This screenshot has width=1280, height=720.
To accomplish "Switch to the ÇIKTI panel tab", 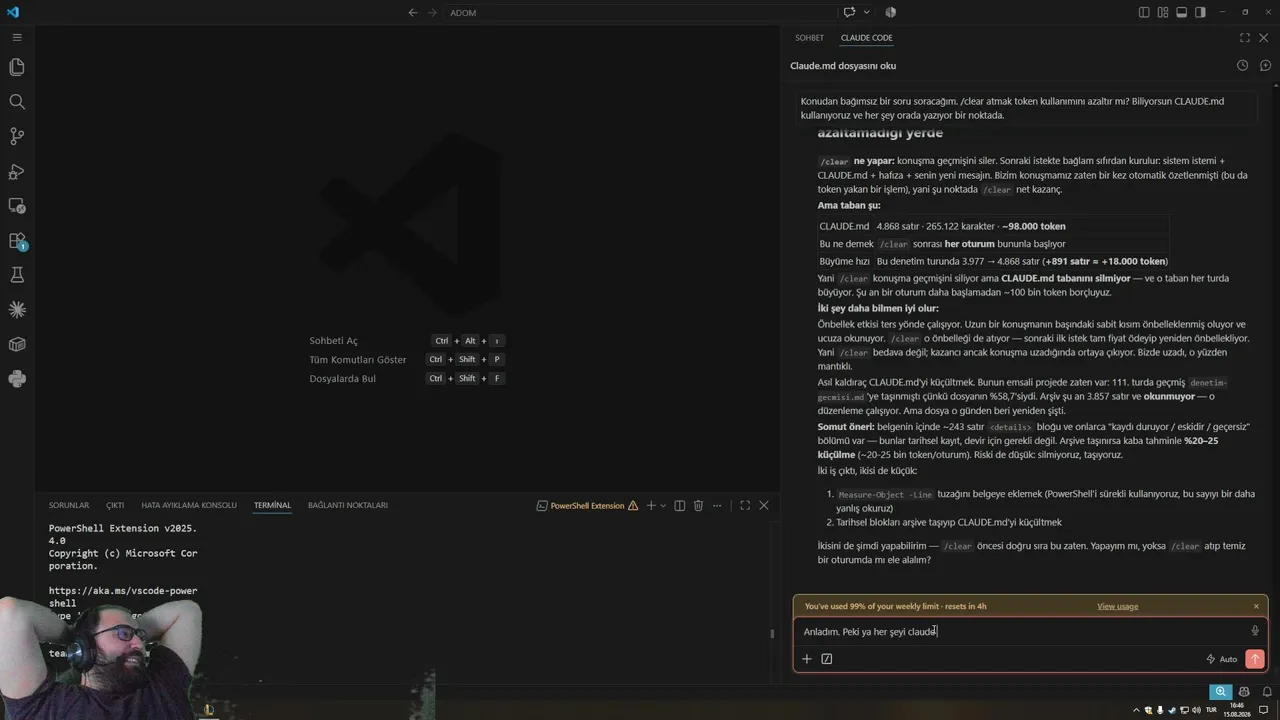I will [115, 505].
